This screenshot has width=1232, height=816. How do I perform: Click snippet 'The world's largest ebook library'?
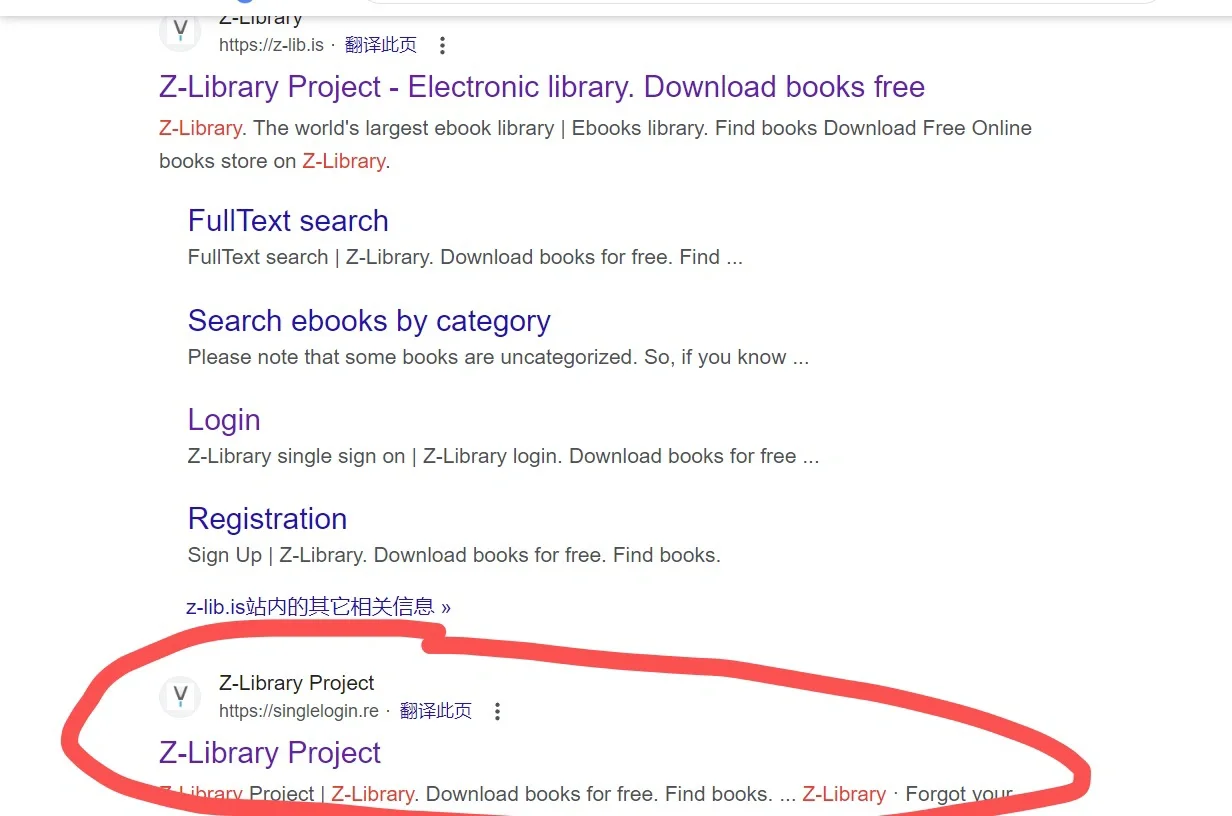click(404, 128)
